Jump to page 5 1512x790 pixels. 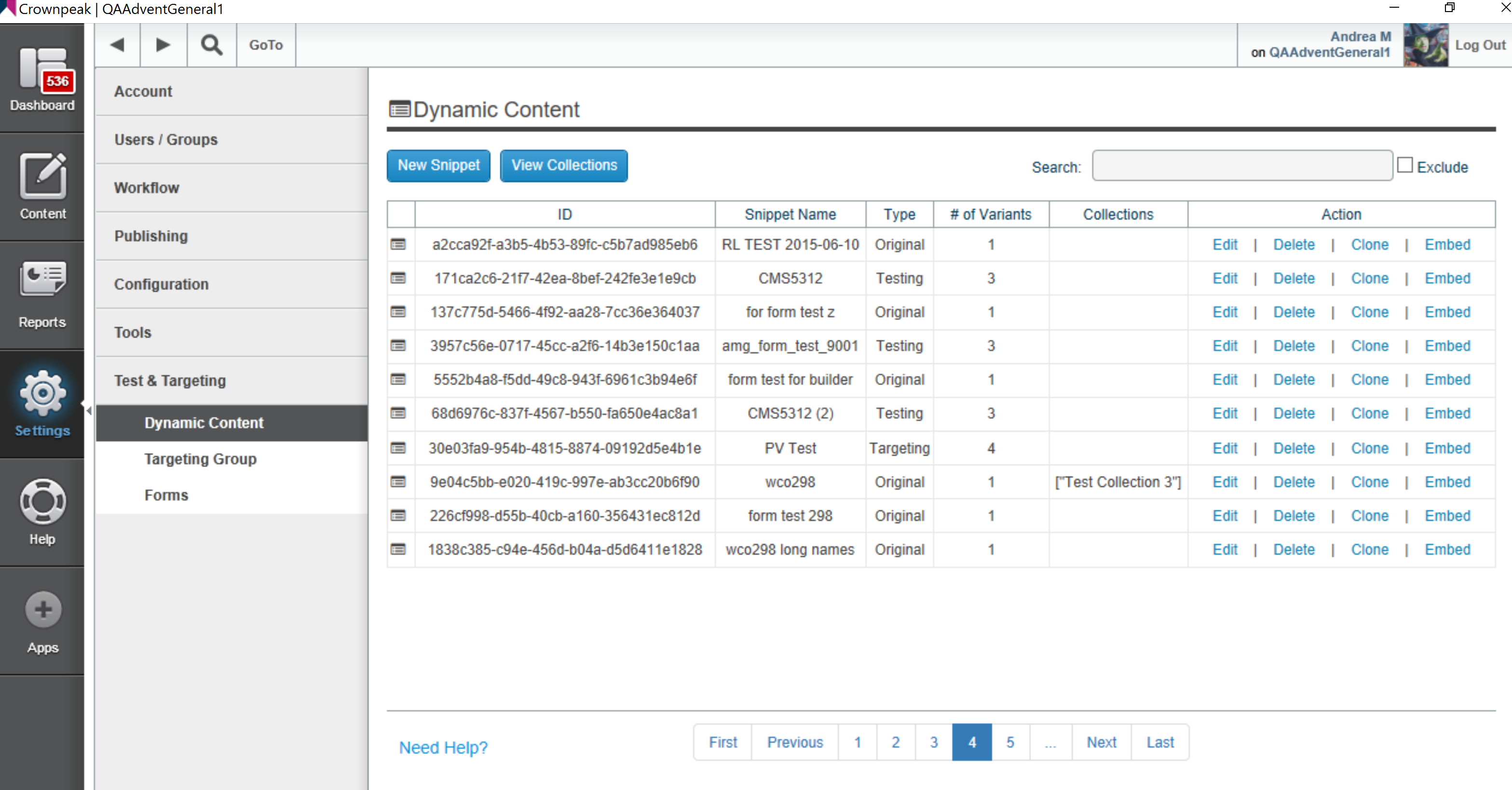coord(1010,742)
